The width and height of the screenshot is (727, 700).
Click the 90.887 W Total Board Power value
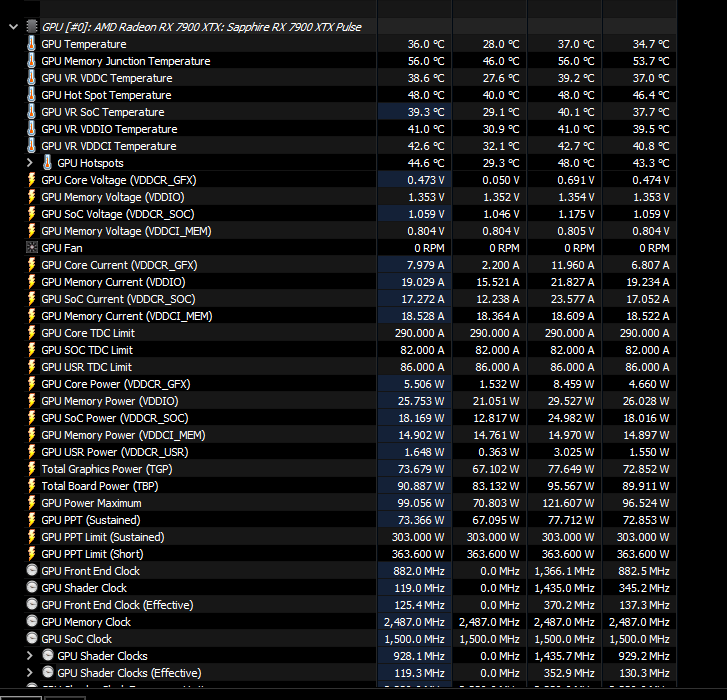pos(421,486)
